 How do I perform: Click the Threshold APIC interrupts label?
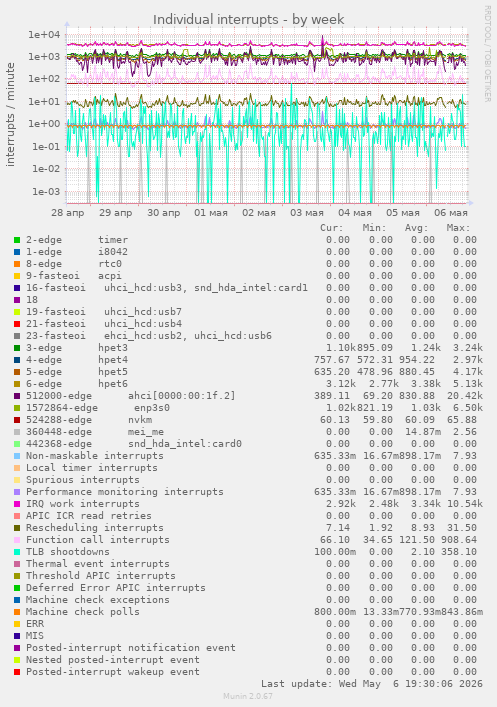coord(101,576)
